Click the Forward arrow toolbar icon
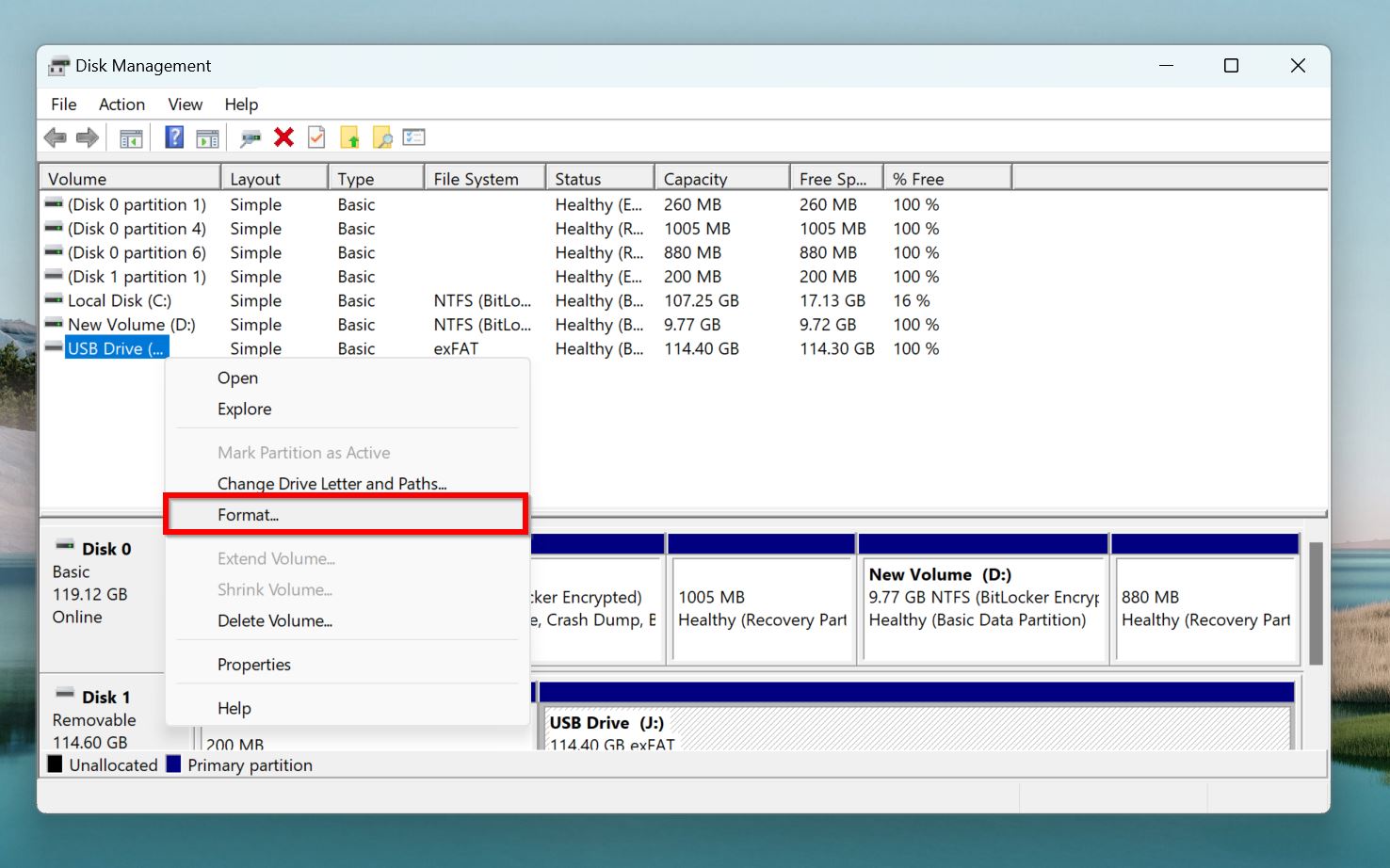The width and height of the screenshot is (1390, 868). click(88, 138)
